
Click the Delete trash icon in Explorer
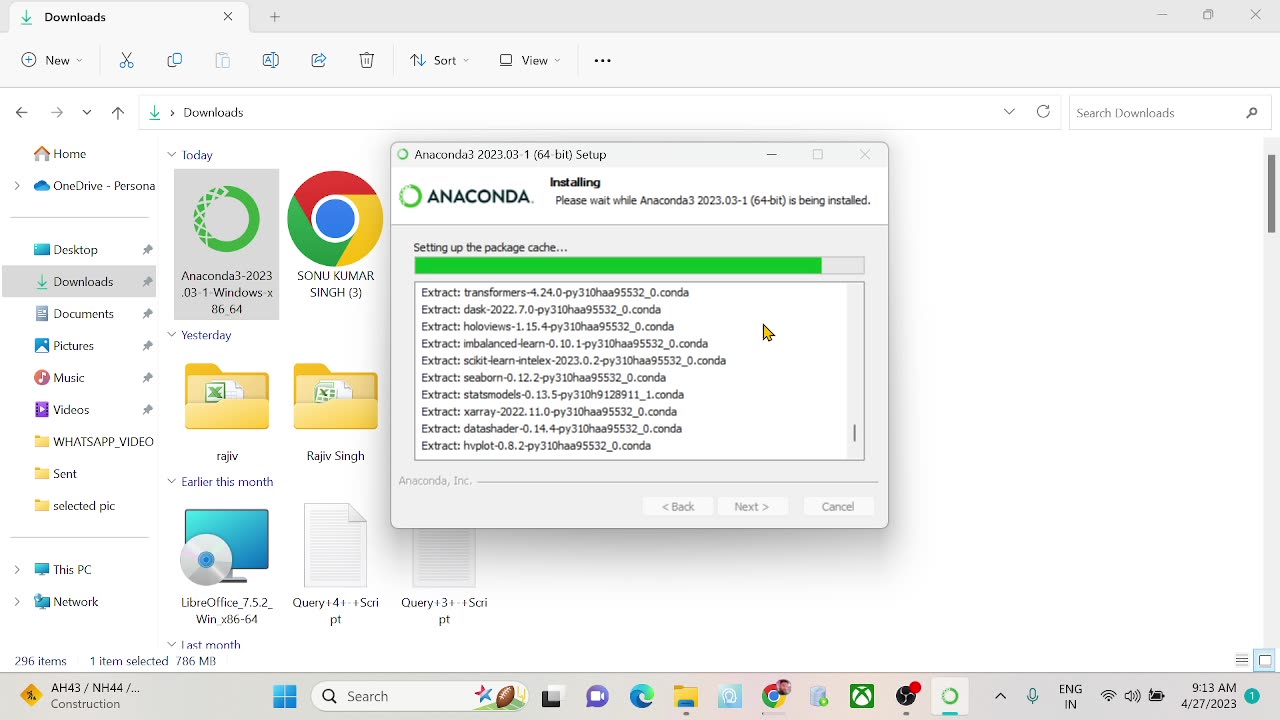pyautogui.click(x=367, y=60)
